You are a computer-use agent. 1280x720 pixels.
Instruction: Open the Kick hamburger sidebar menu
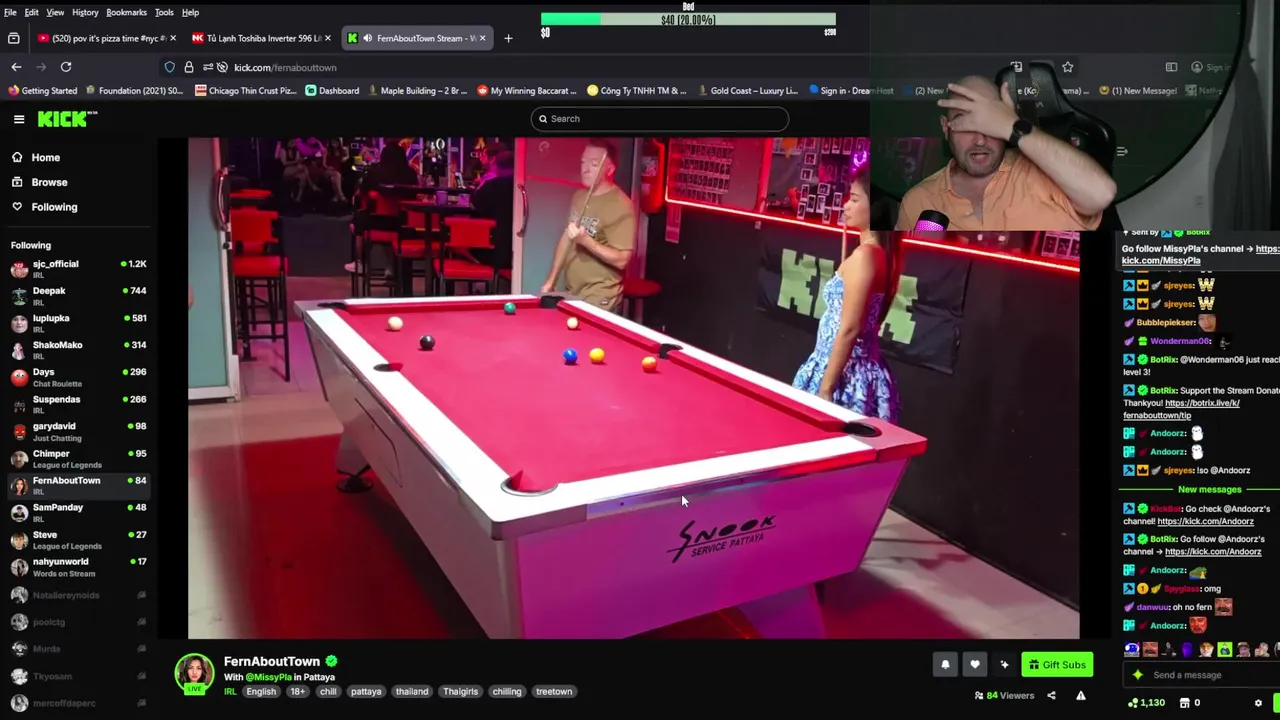point(19,119)
